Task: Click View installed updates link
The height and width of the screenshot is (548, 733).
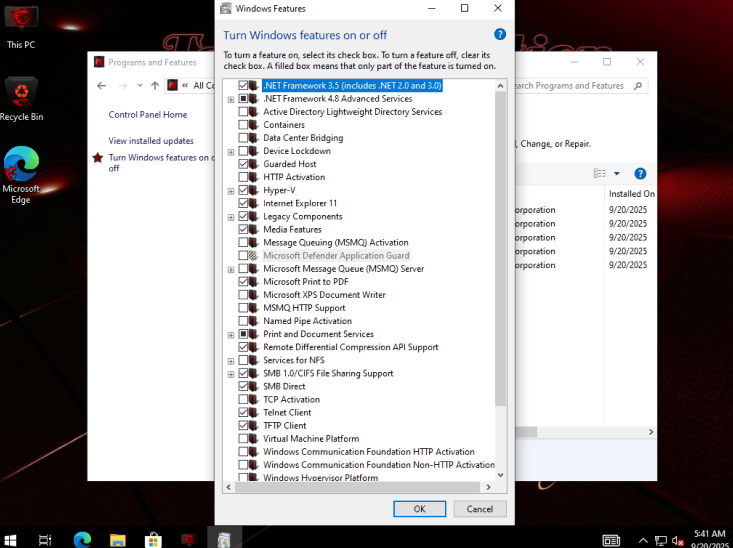Action: click(x=151, y=141)
